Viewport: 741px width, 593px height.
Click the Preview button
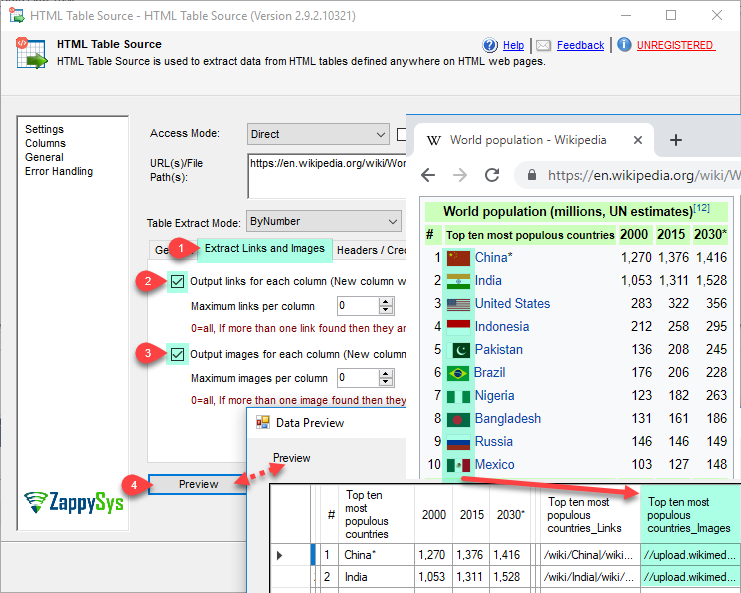pos(198,484)
